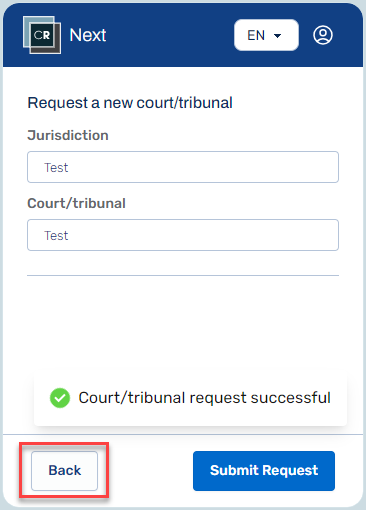Click the Back button

pyautogui.click(x=64, y=471)
